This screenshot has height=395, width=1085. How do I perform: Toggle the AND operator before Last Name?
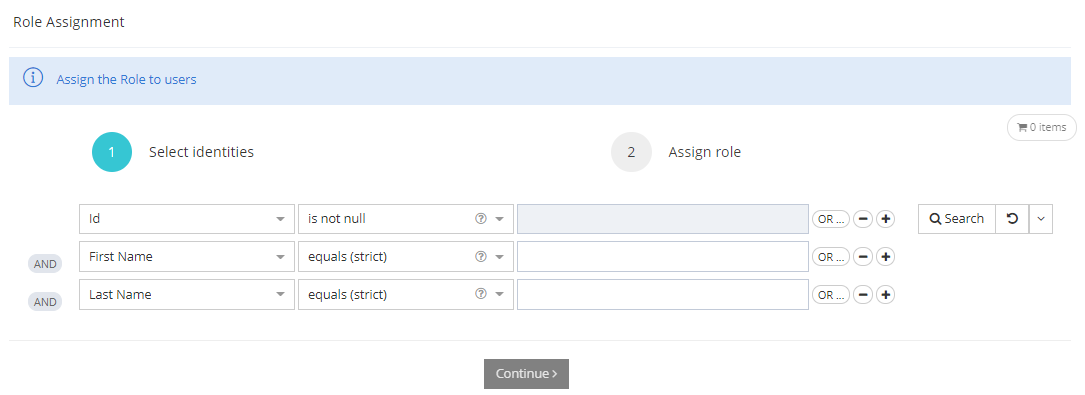pos(45,302)
